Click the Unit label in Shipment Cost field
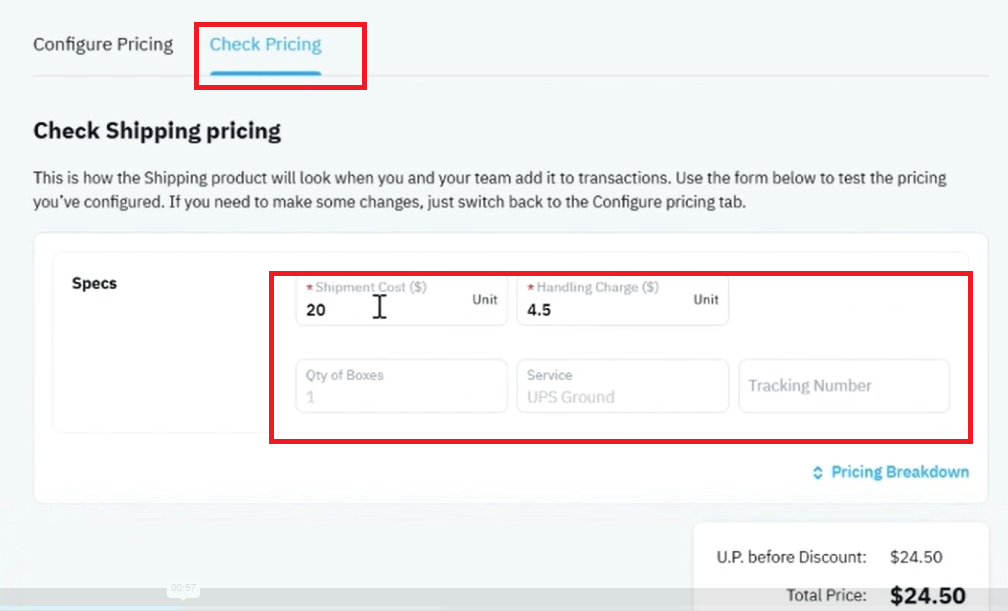The height and width of the screenshot is (611, 1008). pyautogui.click(x=485, y=300)
